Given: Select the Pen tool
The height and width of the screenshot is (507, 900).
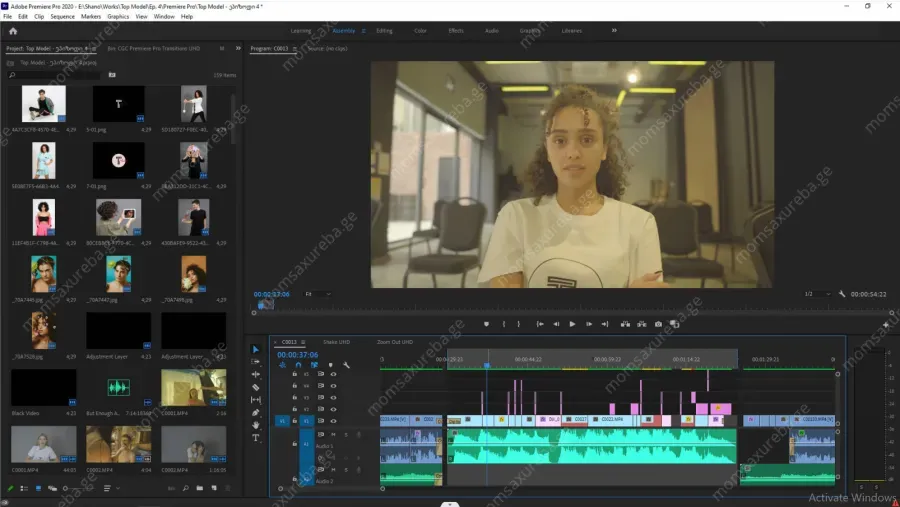Looking at the screenshot, I should coord(256,412).
